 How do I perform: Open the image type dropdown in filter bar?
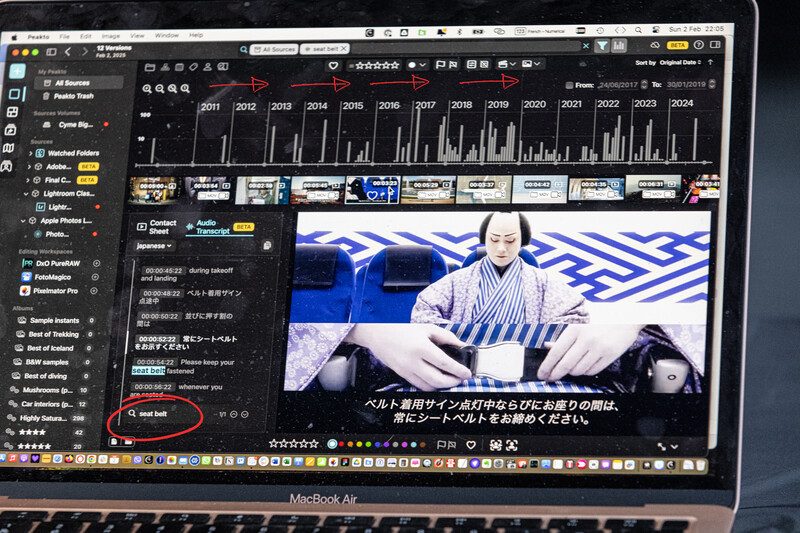point(531,63)
